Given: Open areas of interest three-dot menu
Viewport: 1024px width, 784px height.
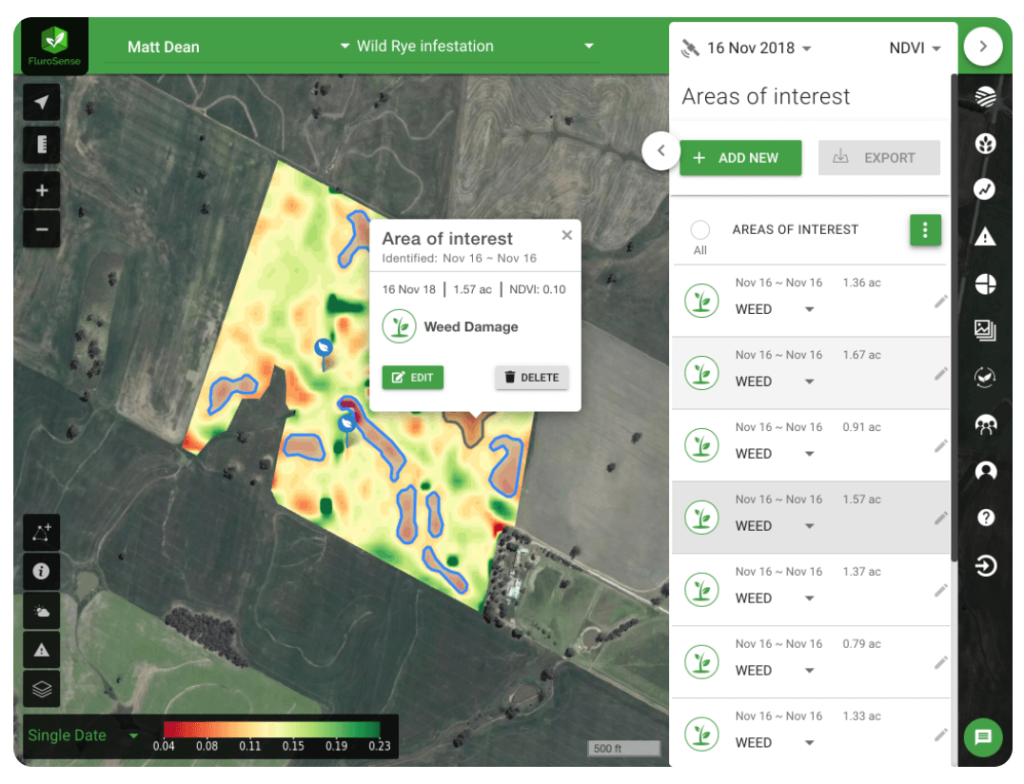Looking at the screenshot, I should [x=924, y=230].
